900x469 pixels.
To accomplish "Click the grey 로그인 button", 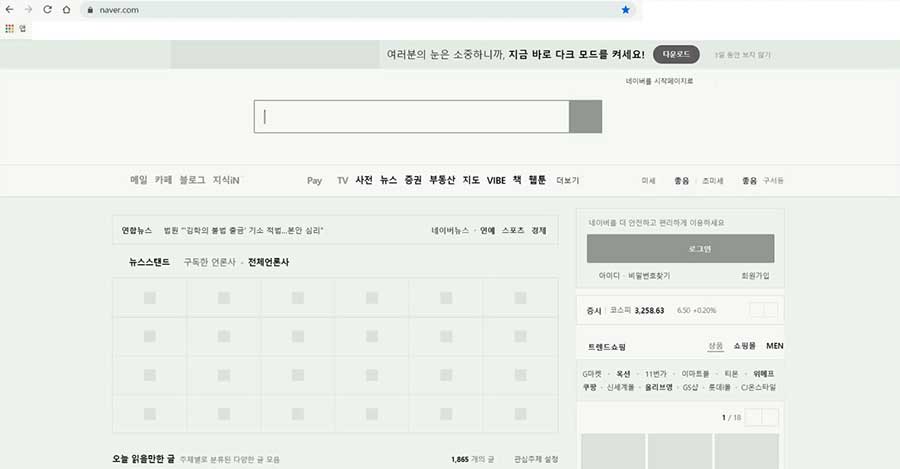I will coord(680,249).
